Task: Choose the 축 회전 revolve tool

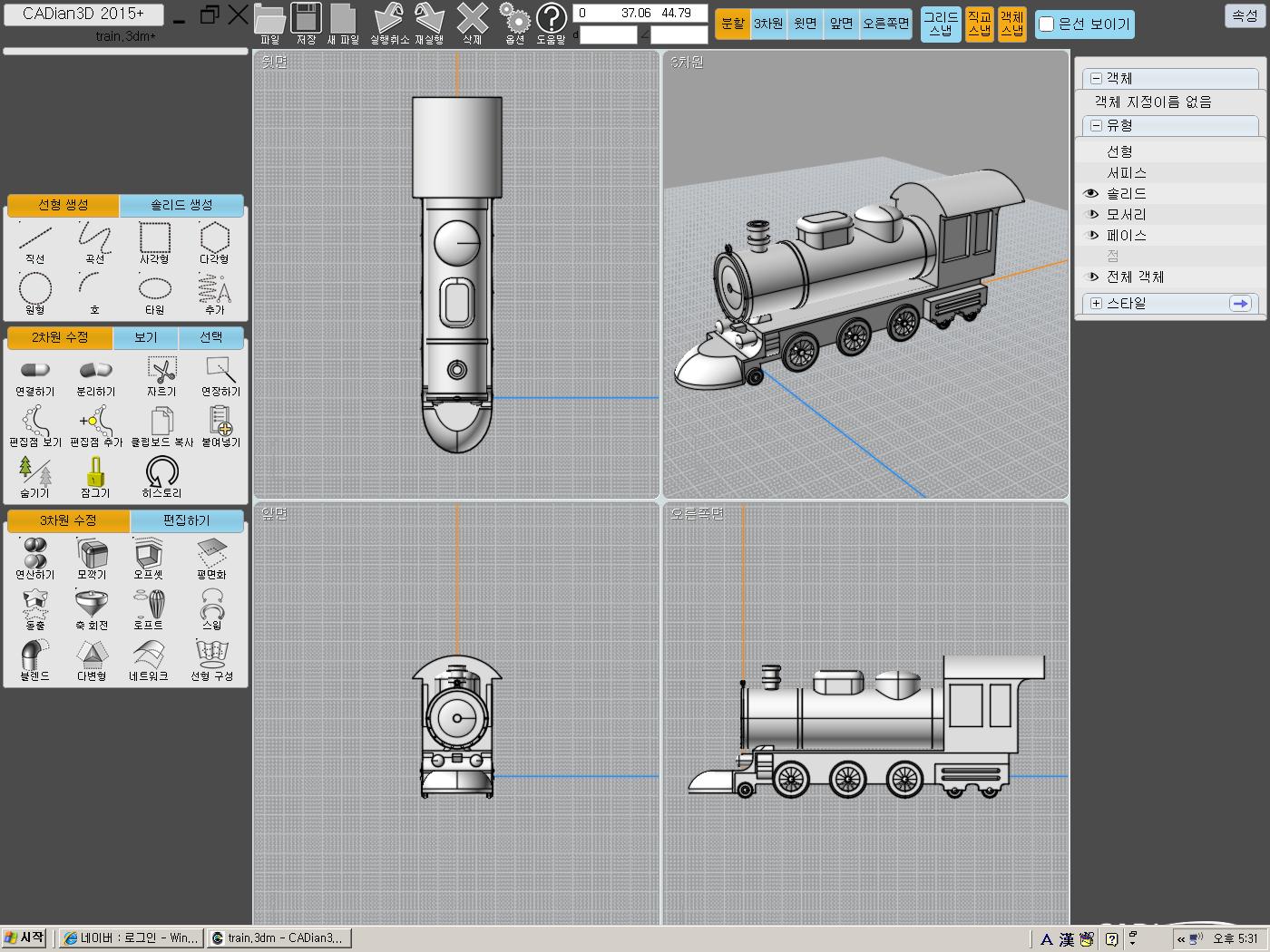Action: coord(92,610)
